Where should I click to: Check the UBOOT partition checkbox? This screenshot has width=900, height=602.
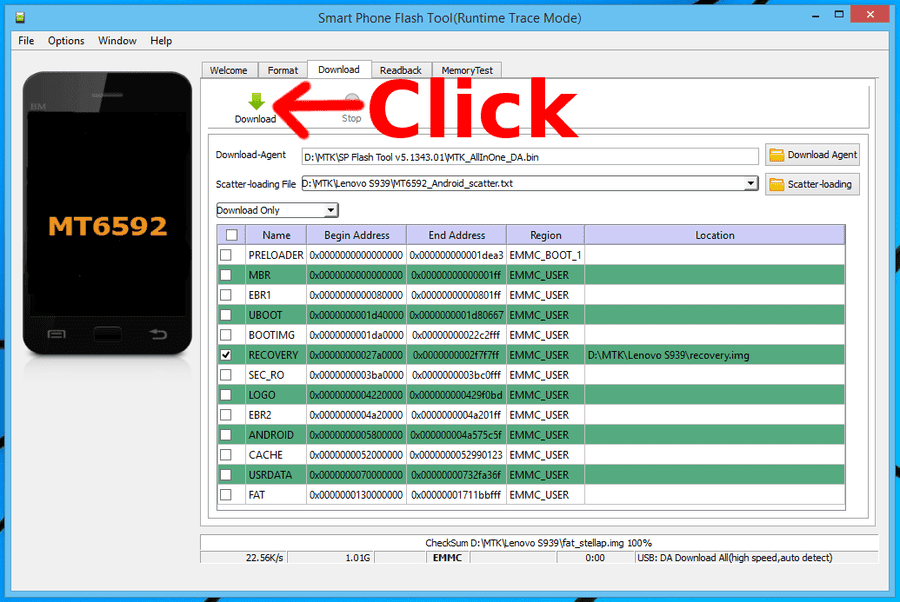(x=226, y=315)
